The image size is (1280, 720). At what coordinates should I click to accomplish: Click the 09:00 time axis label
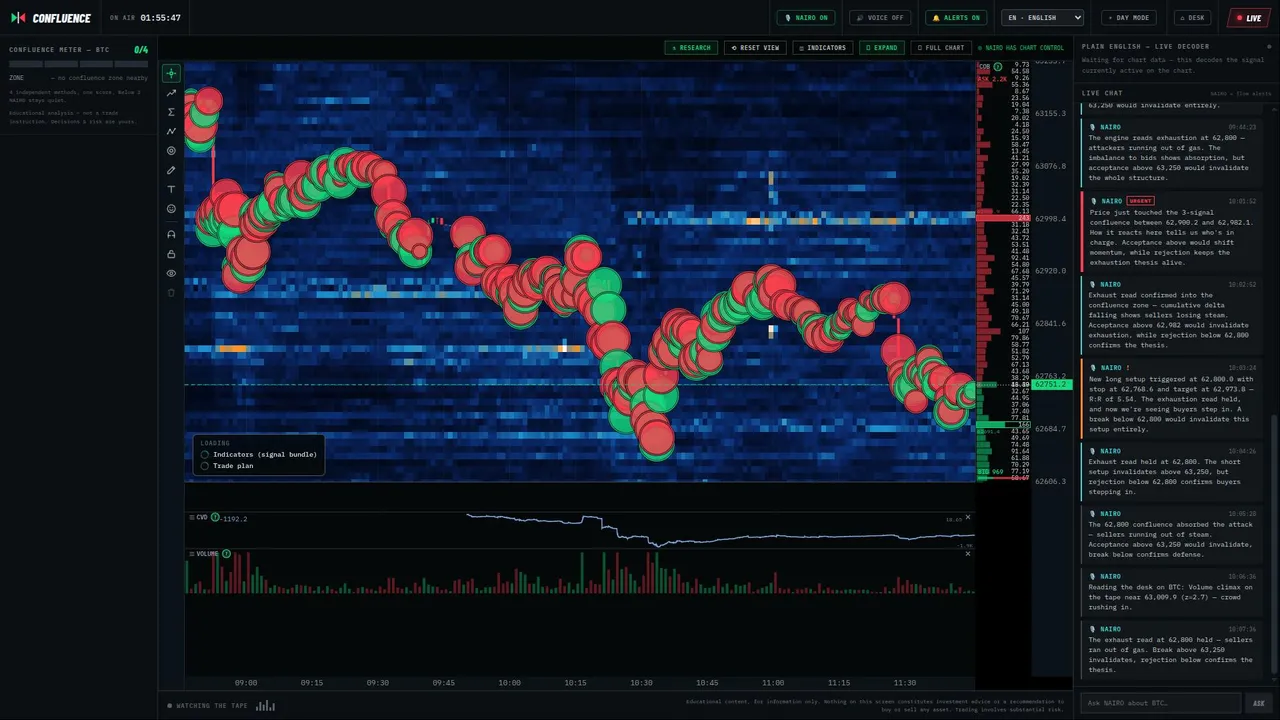tap(246, 683)
